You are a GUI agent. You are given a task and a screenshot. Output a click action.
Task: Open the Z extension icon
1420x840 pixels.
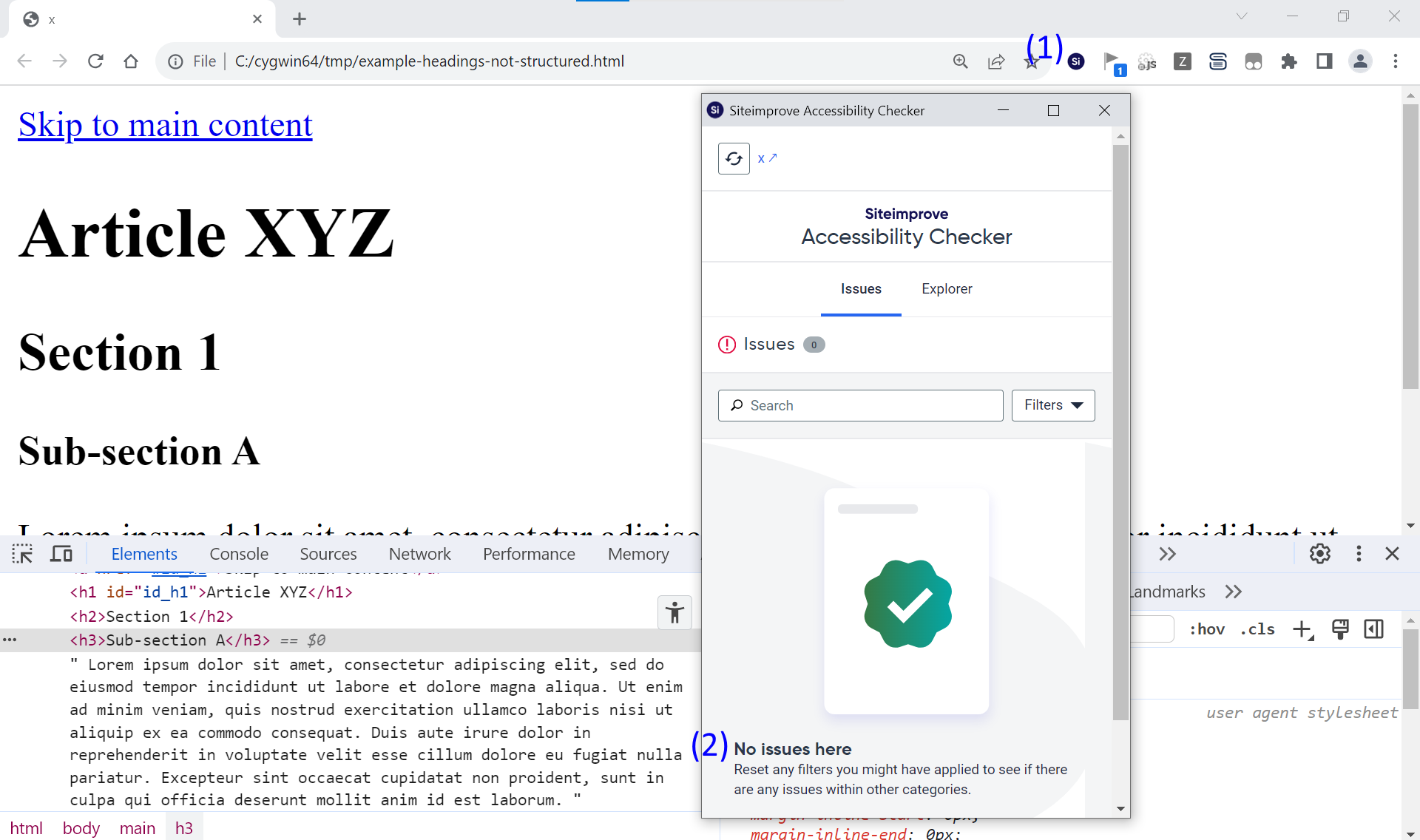pos(1183,61)
